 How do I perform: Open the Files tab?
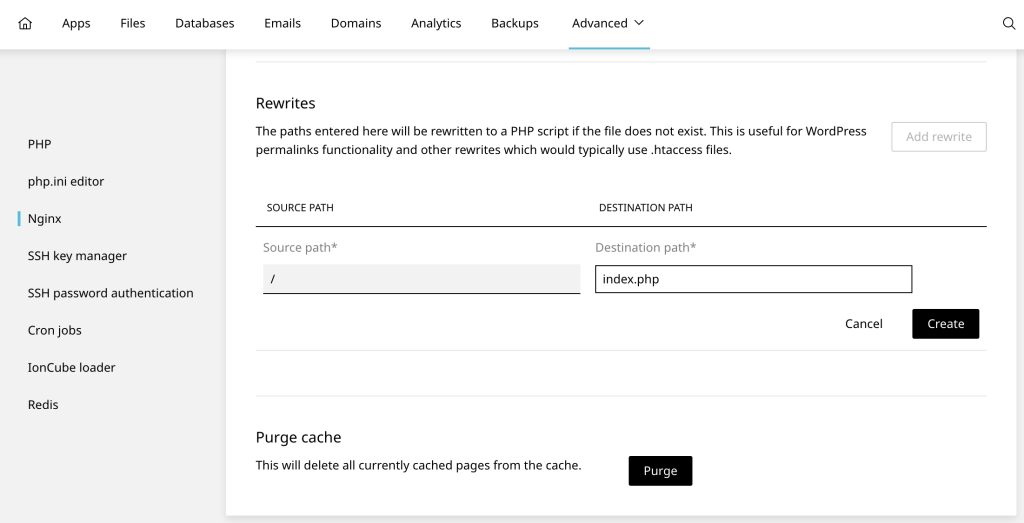coord(133,24)
